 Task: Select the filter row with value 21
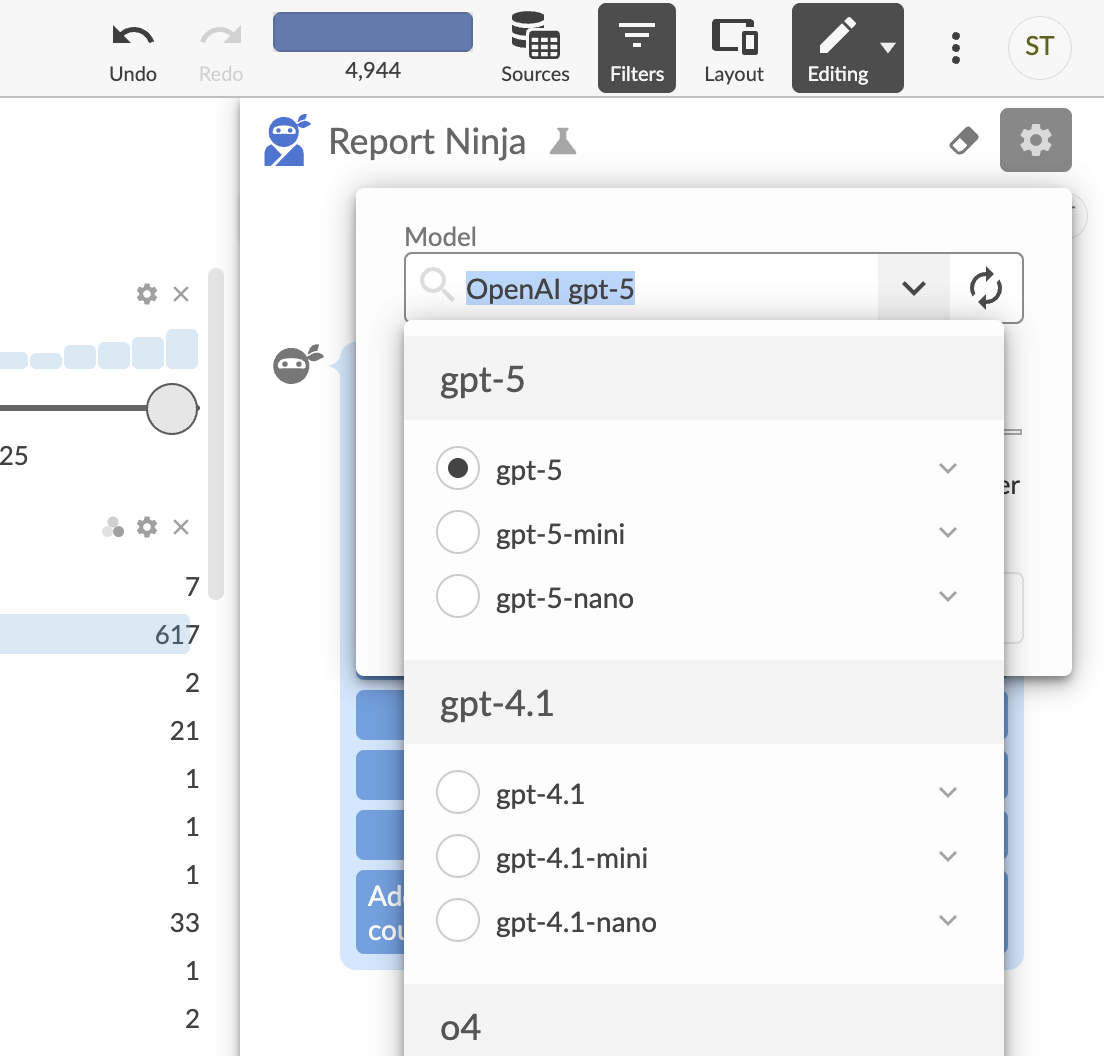100,731
